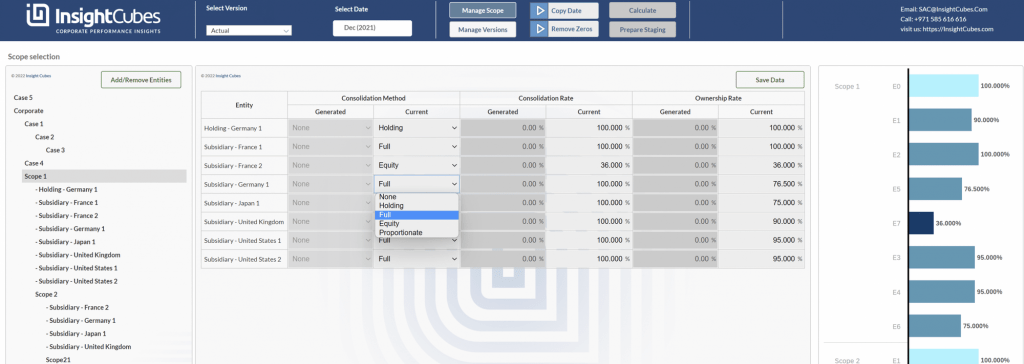Open Current method dropdown for Holding - Germany 1
This screenshot has height=364, width=1024.
(x=417, y=128)
